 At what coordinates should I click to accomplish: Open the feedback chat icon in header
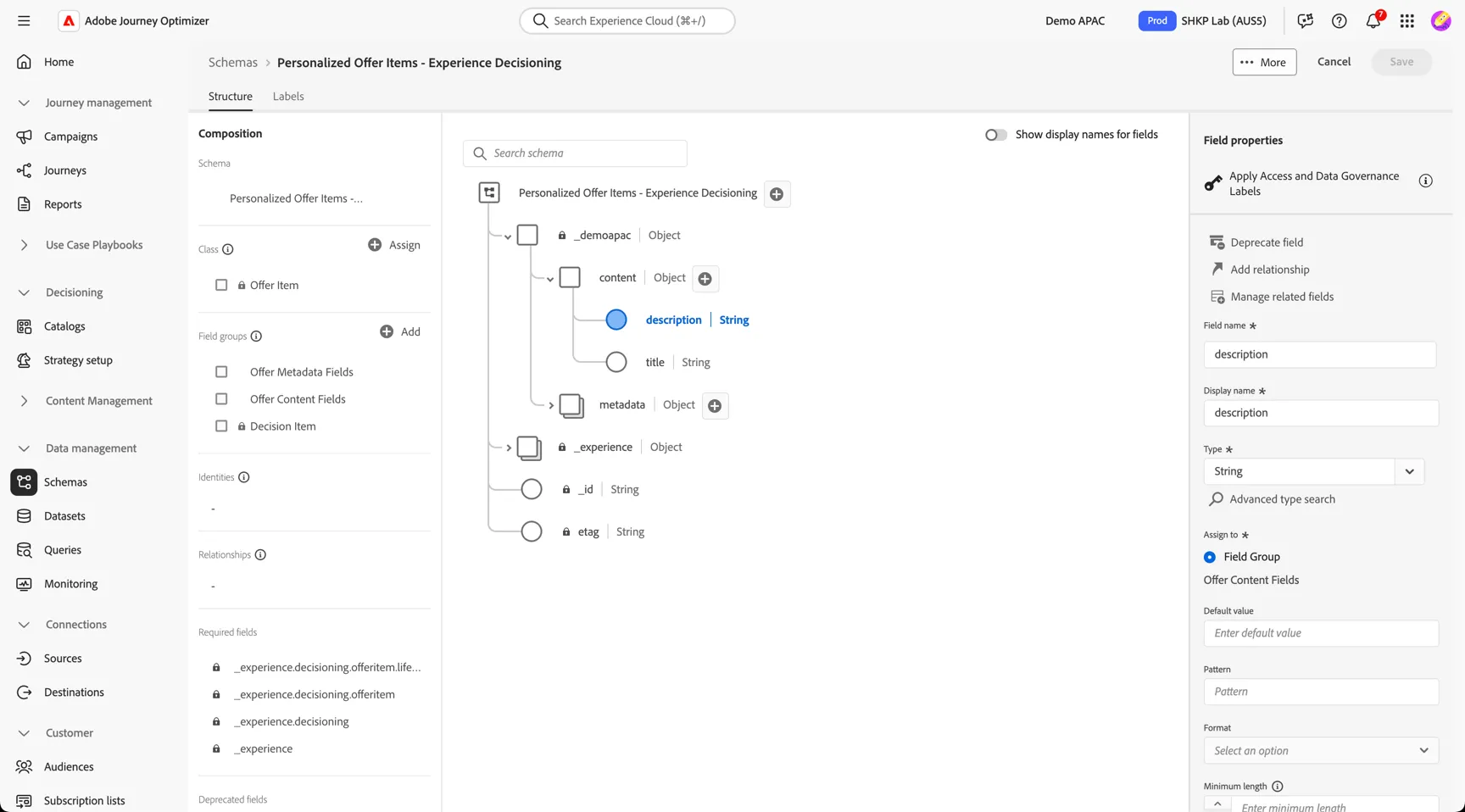[x=1306, y=20]
